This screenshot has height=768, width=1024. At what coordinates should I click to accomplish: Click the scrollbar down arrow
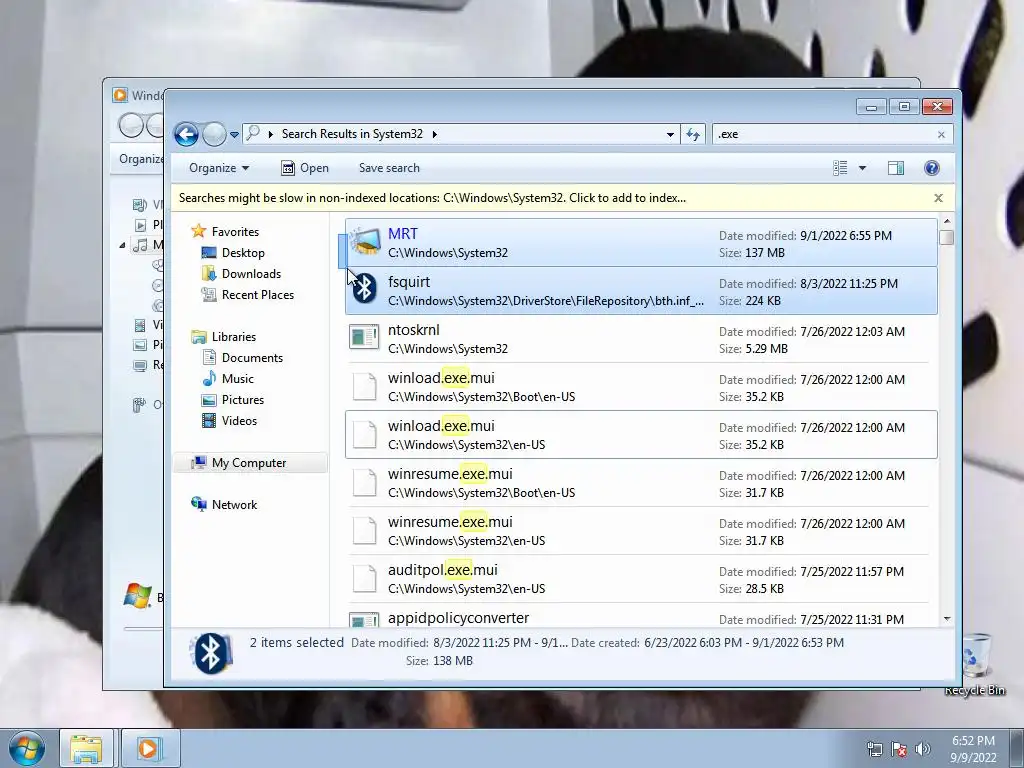point(946,618)
